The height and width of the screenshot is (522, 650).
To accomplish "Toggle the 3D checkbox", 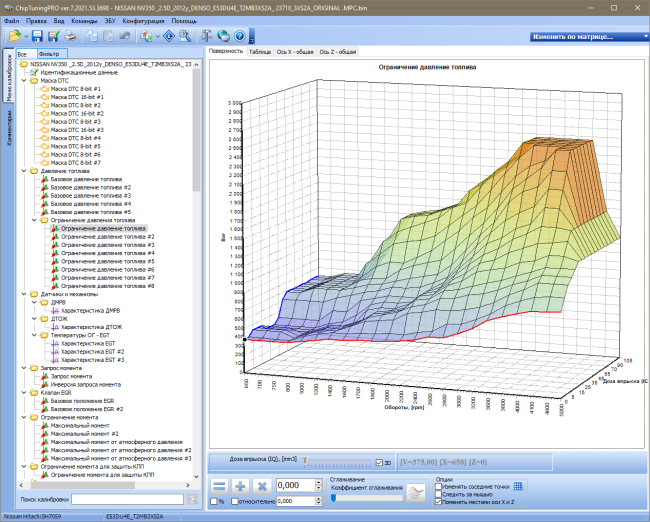I will (379, 462).
